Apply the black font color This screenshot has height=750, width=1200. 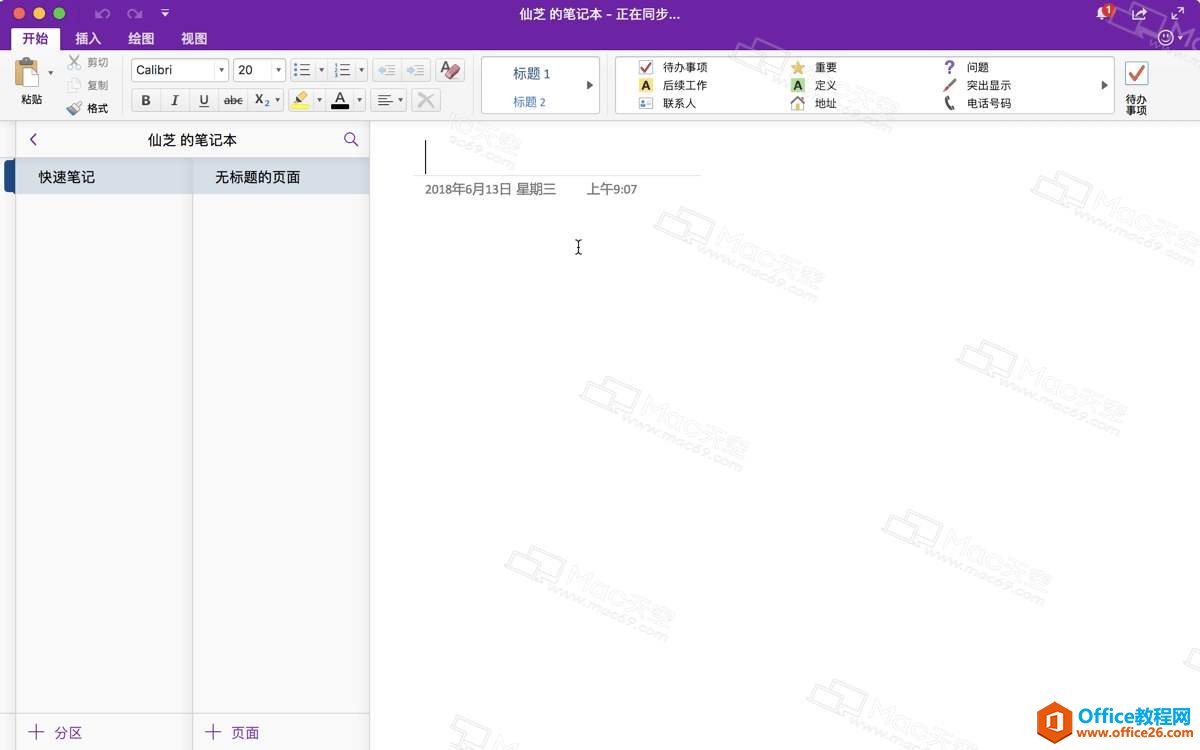pos(340,100)
